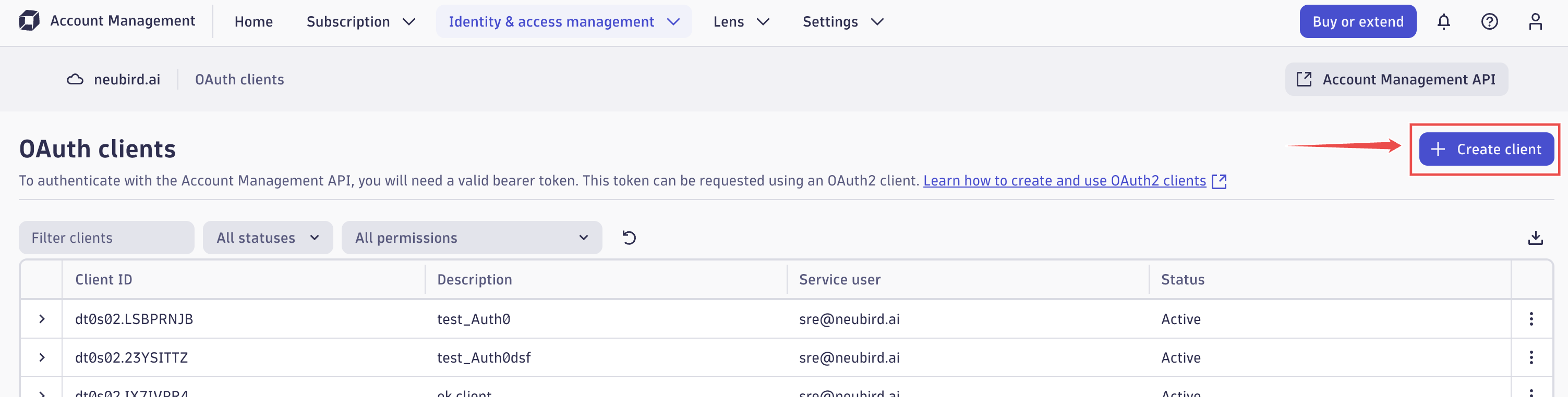Open the All statuses dropdown

pos(268,238)
